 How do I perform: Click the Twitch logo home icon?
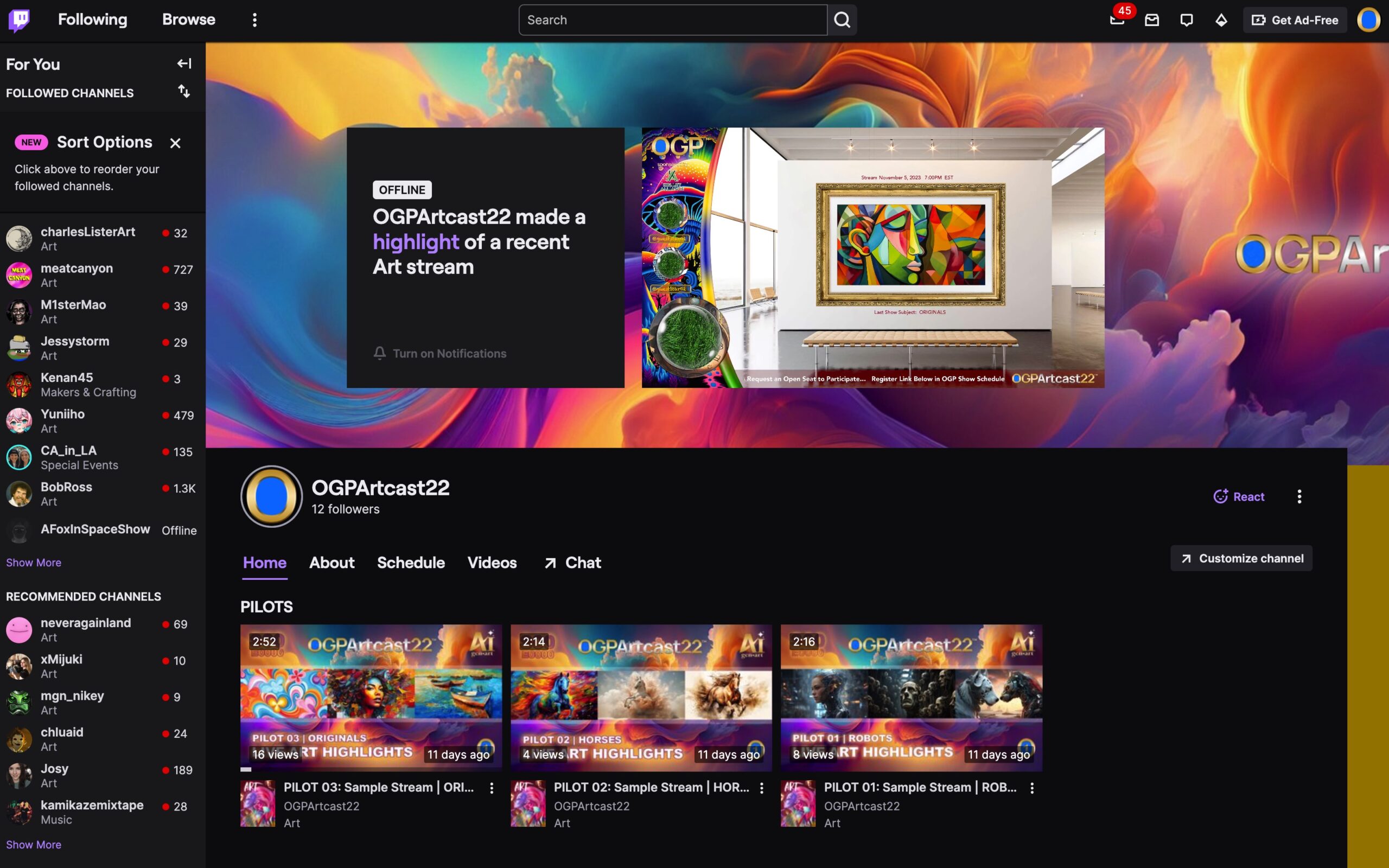[19, 20]
